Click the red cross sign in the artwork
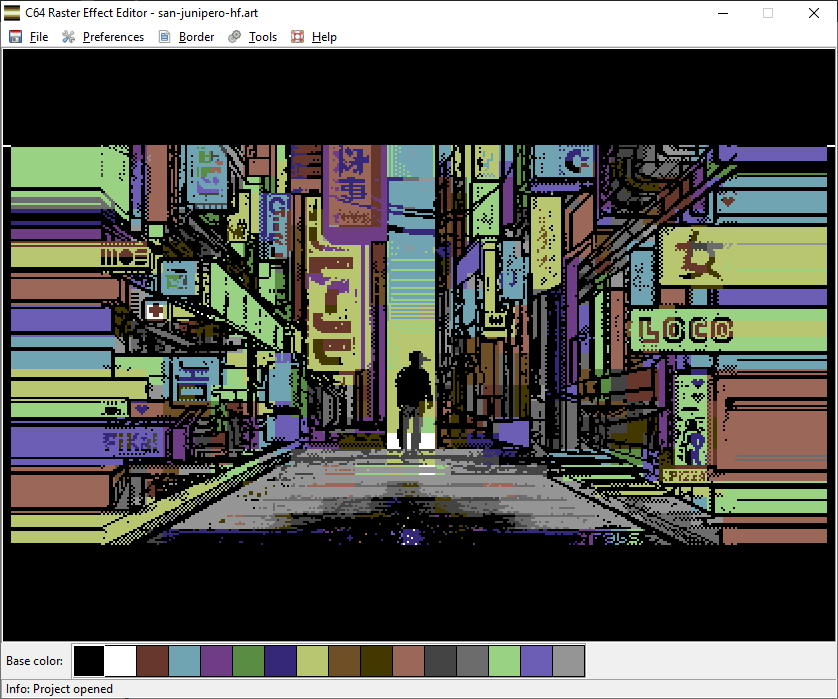Screen dimensions: 838x699 click(x=156, y=310)
